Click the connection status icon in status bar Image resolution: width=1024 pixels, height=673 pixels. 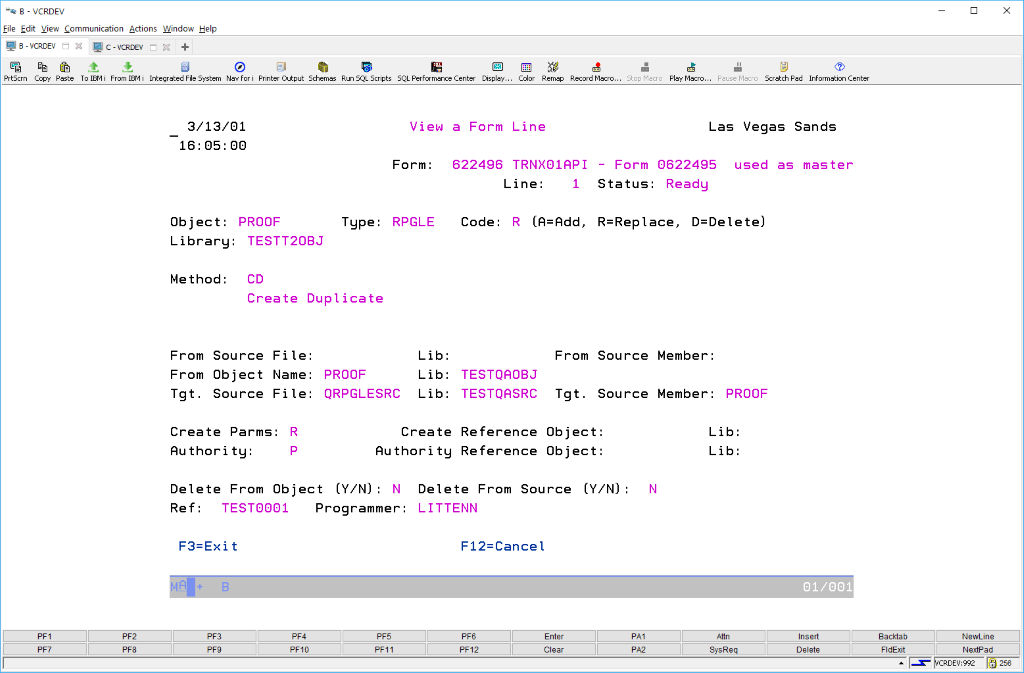click(920, 663)
